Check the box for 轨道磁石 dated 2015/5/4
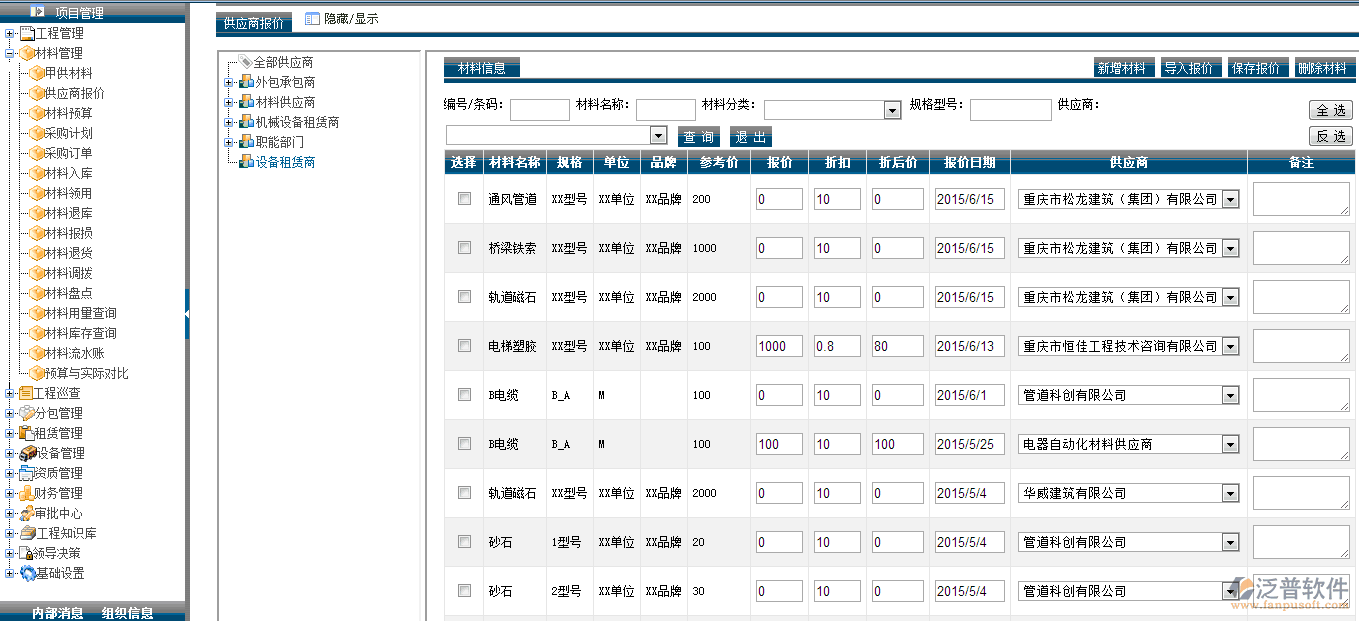This screenshot has height=621, width=1359. click(x=464, y=492)
